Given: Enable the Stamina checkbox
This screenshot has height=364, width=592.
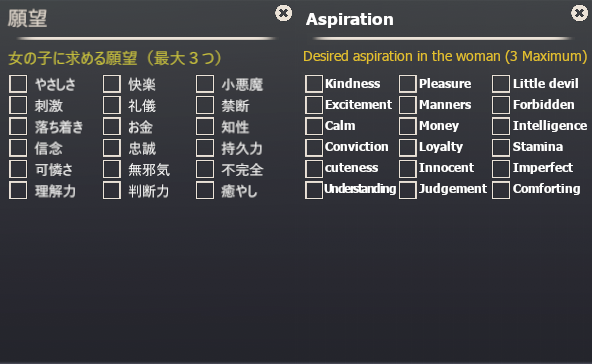Looking at the screenshot, I should (x=501, y=147).
